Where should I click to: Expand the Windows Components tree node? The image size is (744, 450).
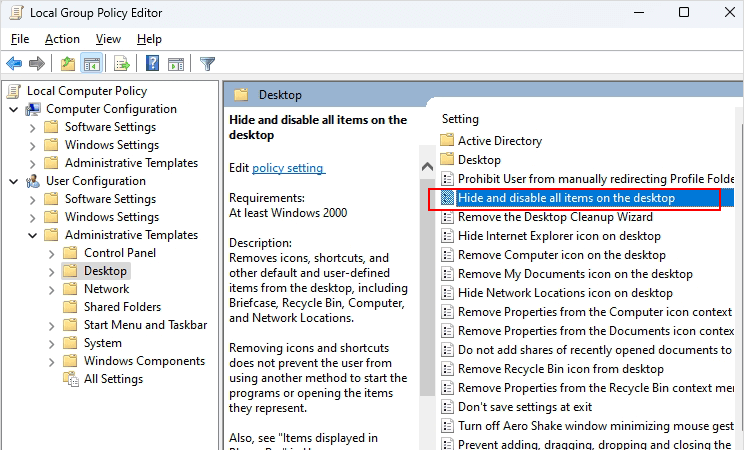[51, 362]
